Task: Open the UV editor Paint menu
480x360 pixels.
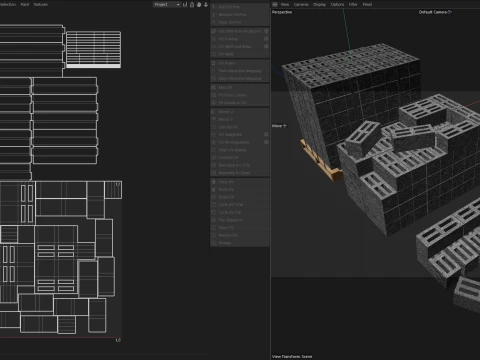Action: [25, 4]
